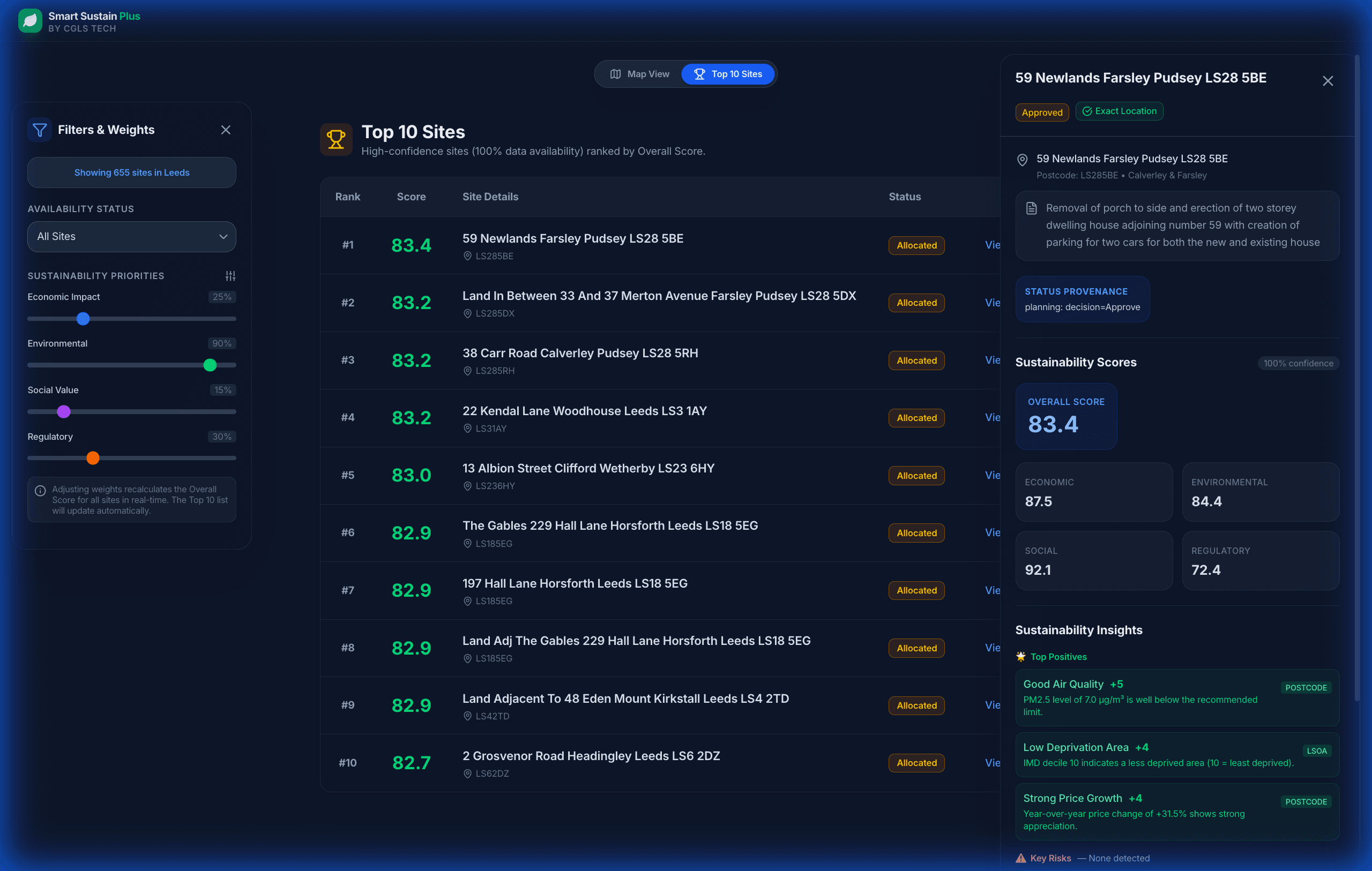
Task: Toggle the Approved status badge
Action: coord(1041,111)
